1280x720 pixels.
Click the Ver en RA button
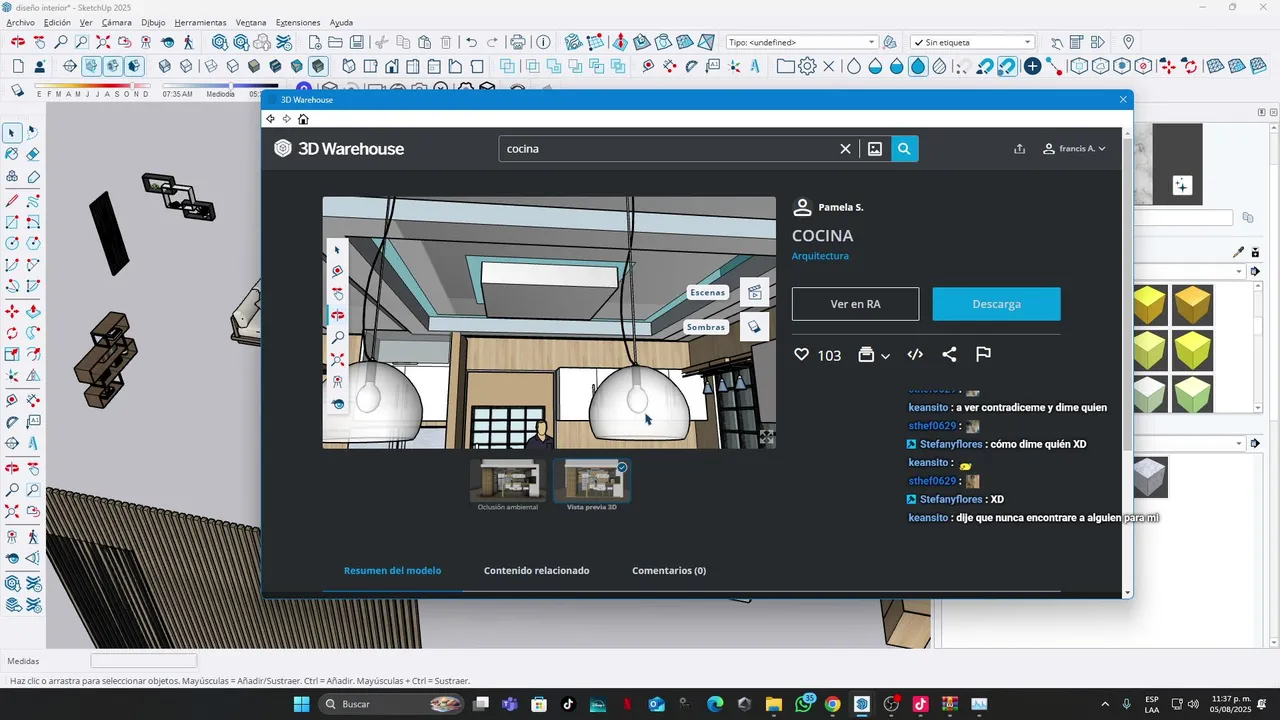tap(855, 304)
